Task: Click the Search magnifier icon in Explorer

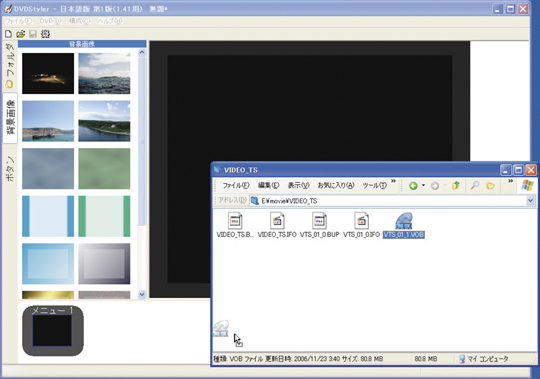Action: point(475,186)
